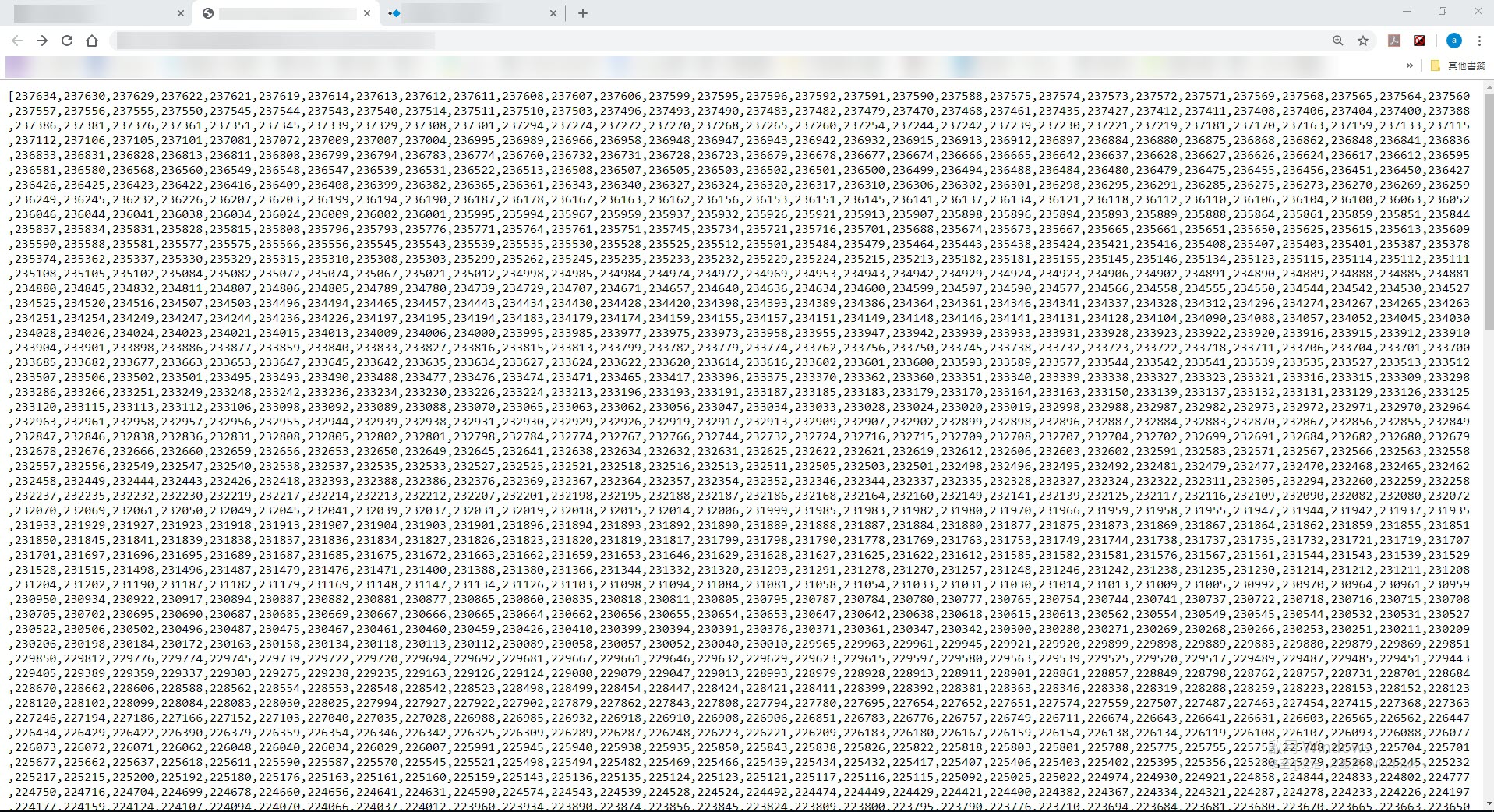Screen dimensions: 1494x812
Task: Click the number 224750
Action: point(36,792)
